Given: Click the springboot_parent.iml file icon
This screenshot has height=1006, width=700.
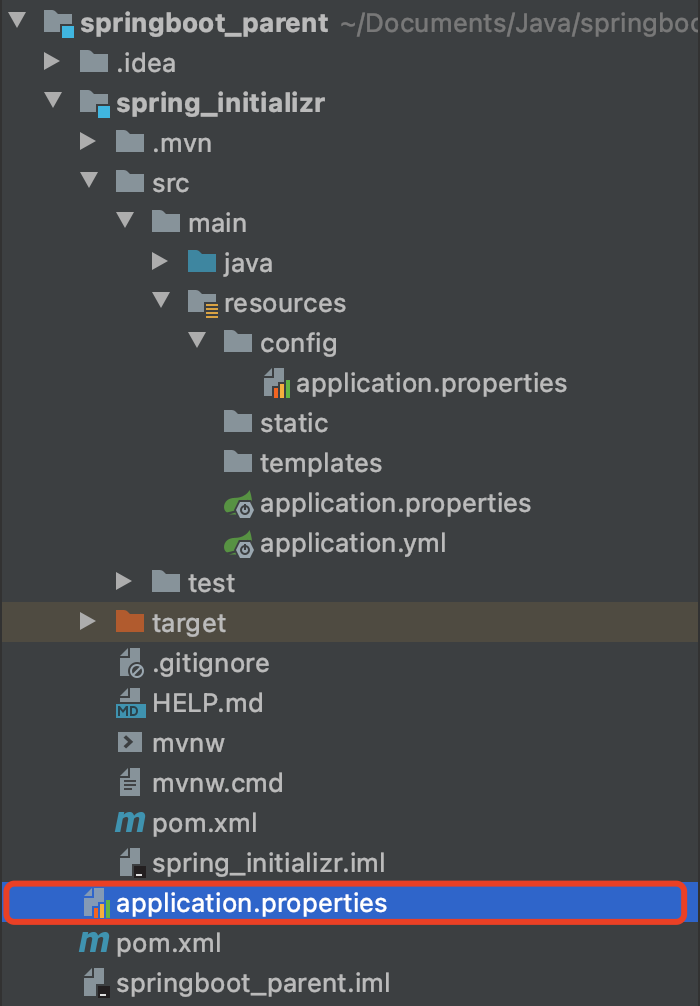Looking at the screenshot, I should [96, 983].
